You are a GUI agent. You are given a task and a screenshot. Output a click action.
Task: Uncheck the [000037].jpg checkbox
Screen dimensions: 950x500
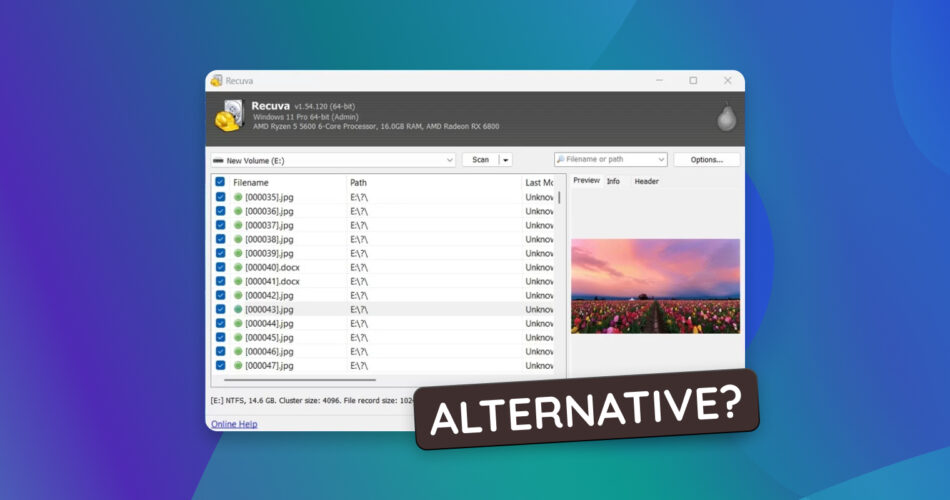coord(221,225)
